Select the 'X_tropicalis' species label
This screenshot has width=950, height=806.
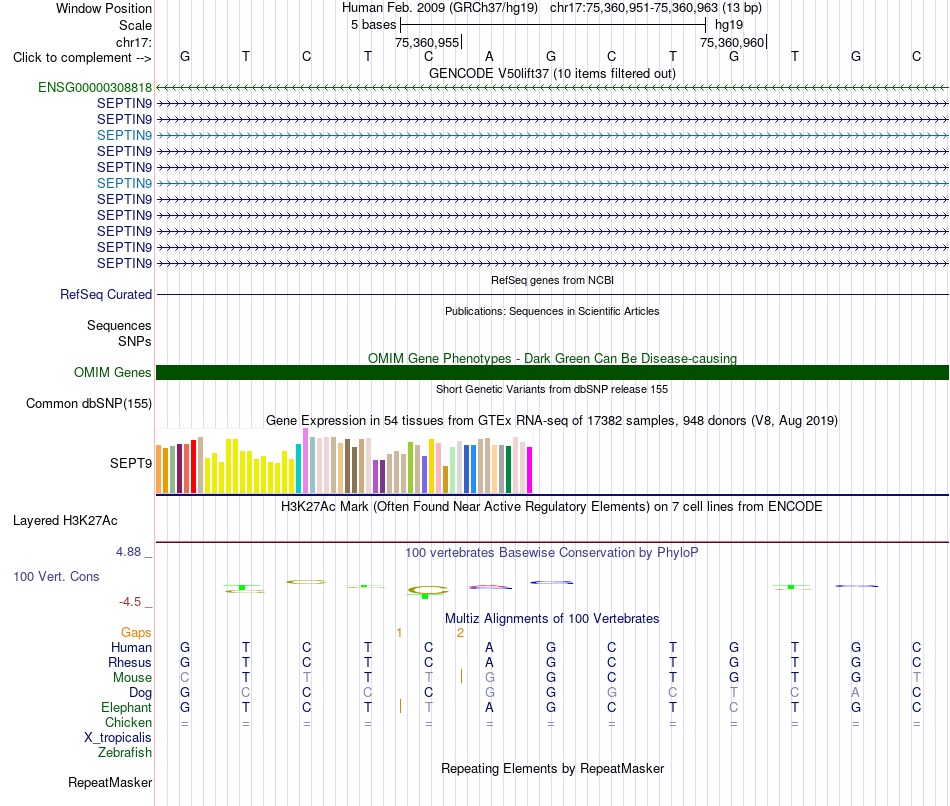point(118,738)
